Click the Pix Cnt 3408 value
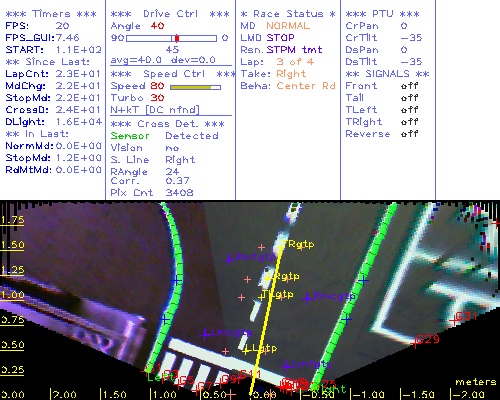 (179, 193)
